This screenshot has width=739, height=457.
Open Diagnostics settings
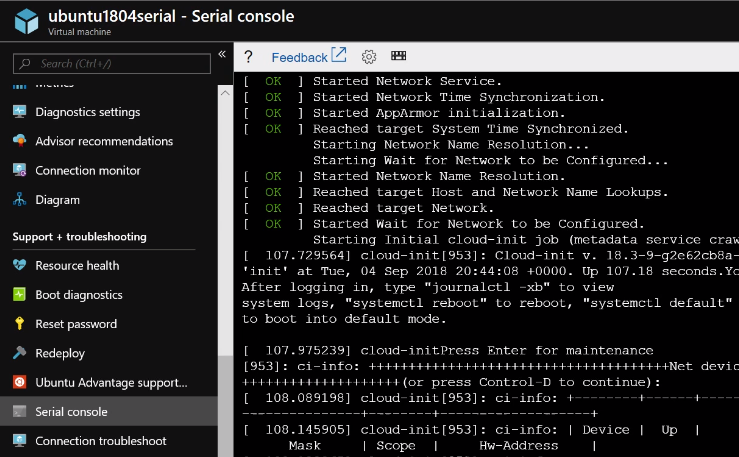tap(88, 112)
